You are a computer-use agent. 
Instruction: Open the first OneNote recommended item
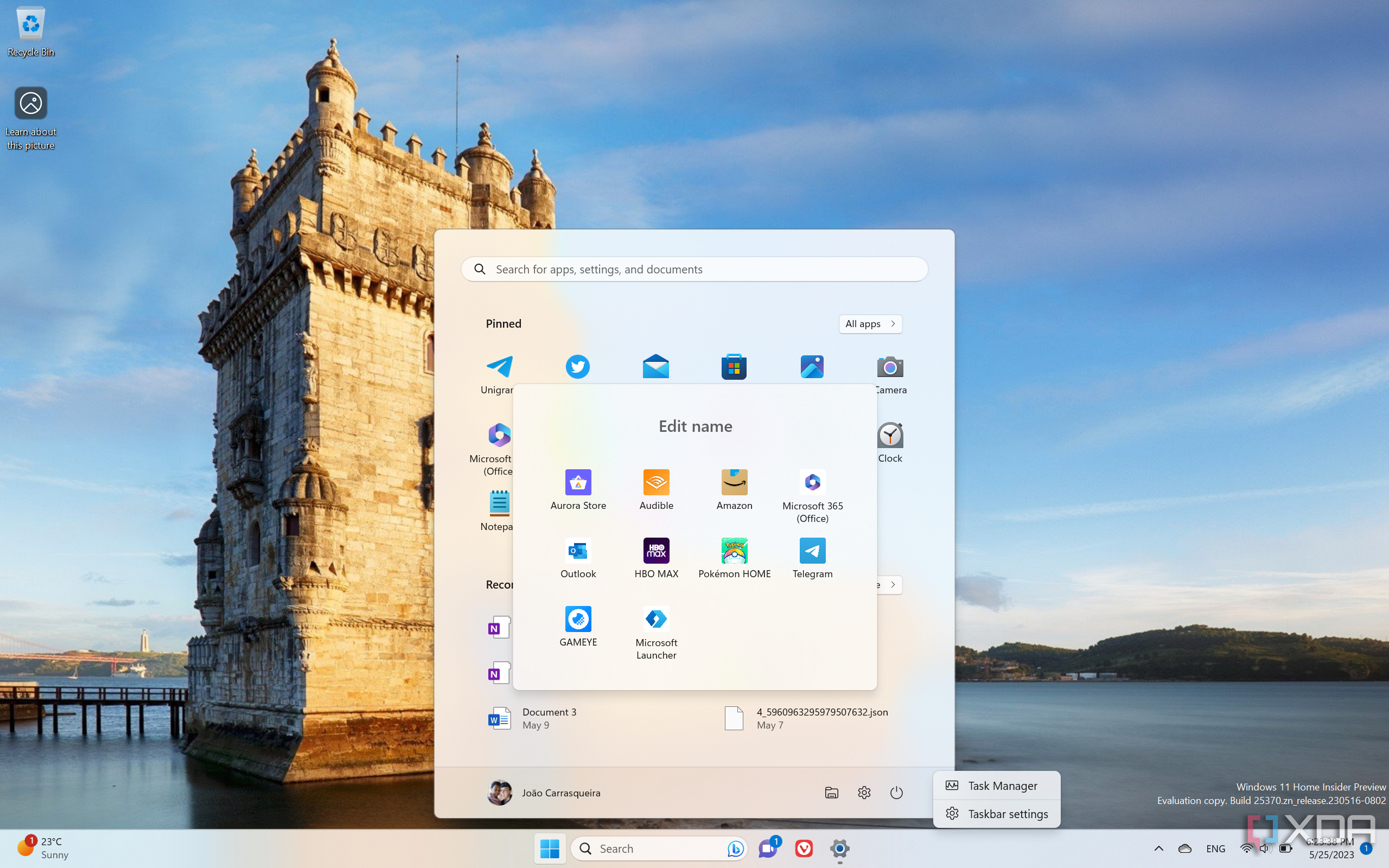point(499,628)
